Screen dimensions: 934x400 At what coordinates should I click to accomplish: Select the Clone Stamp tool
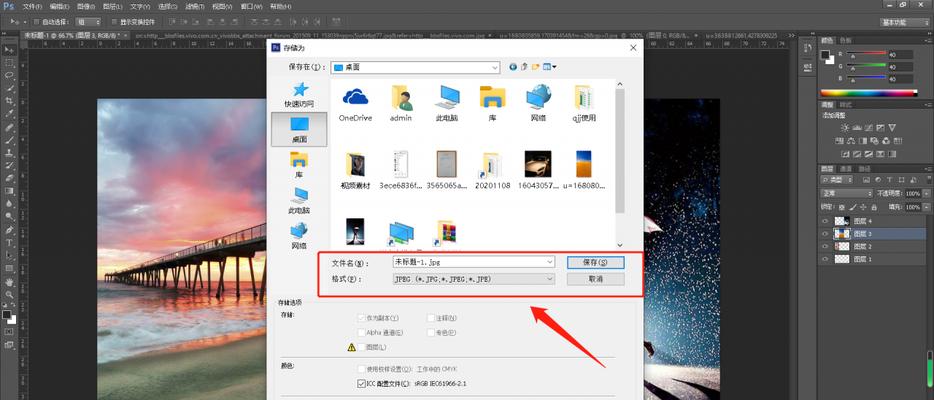pyautogui.click(x=10, y=153)
